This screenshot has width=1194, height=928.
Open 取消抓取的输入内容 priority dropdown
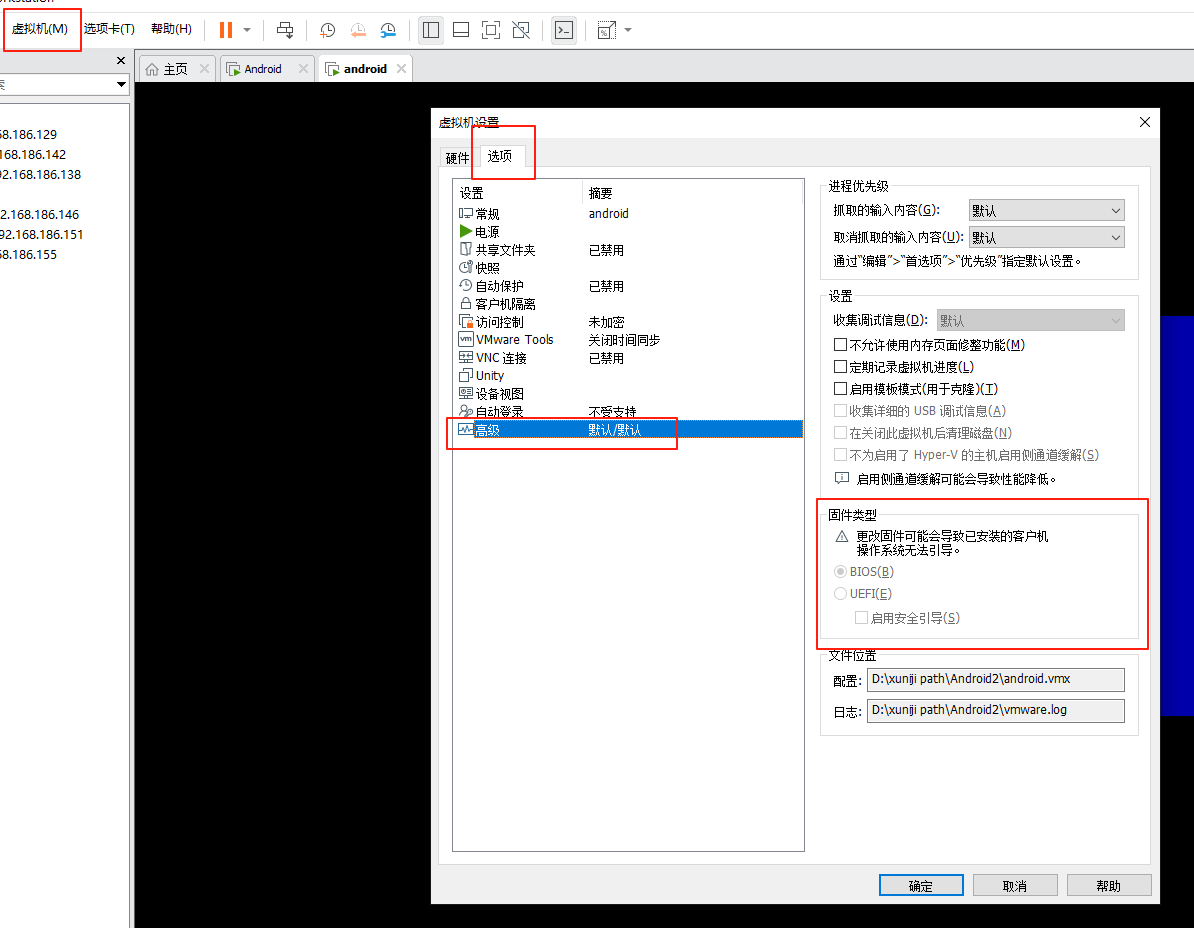click(1046, 238)
